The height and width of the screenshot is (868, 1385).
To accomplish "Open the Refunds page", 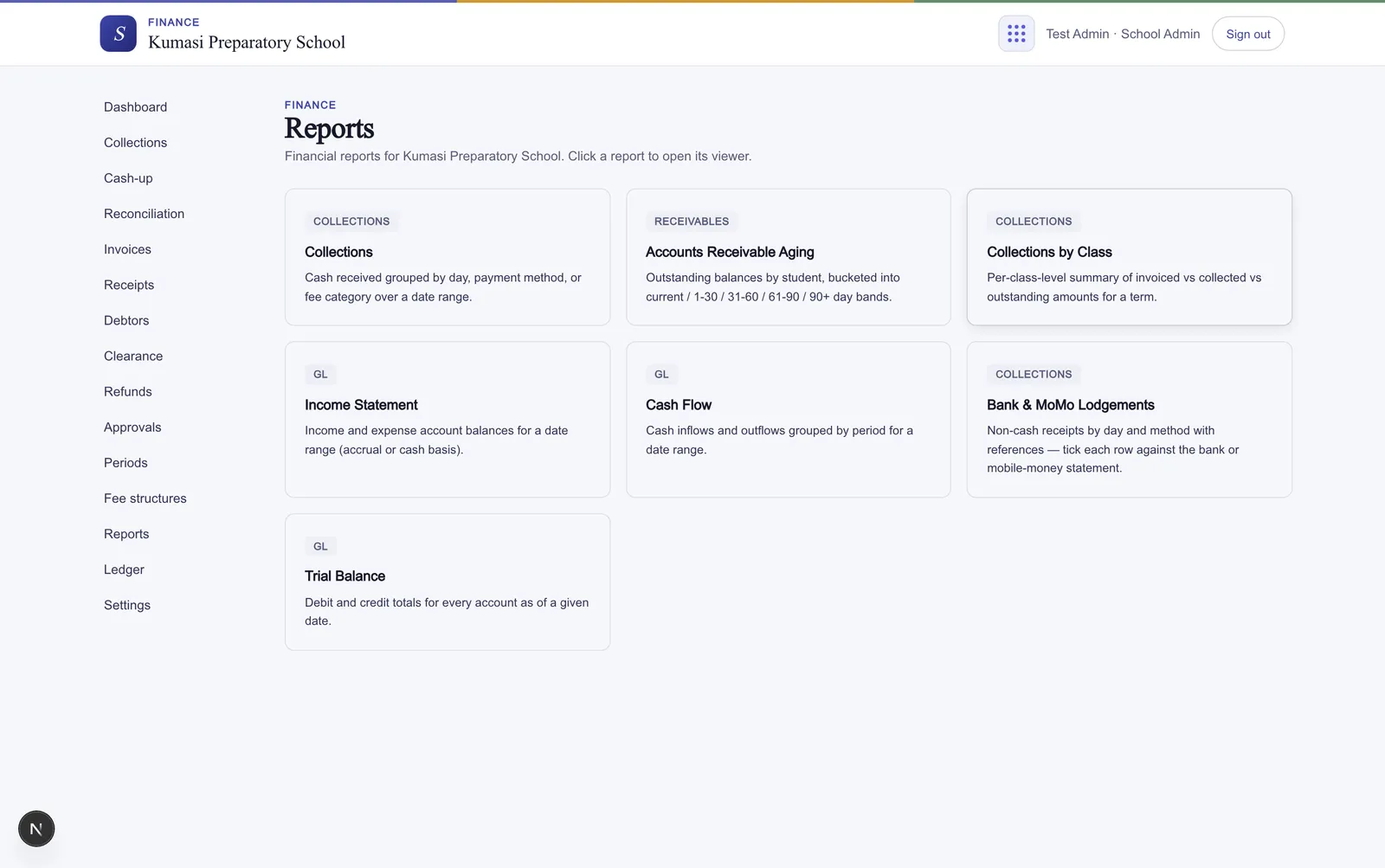I will click(127, 391).
